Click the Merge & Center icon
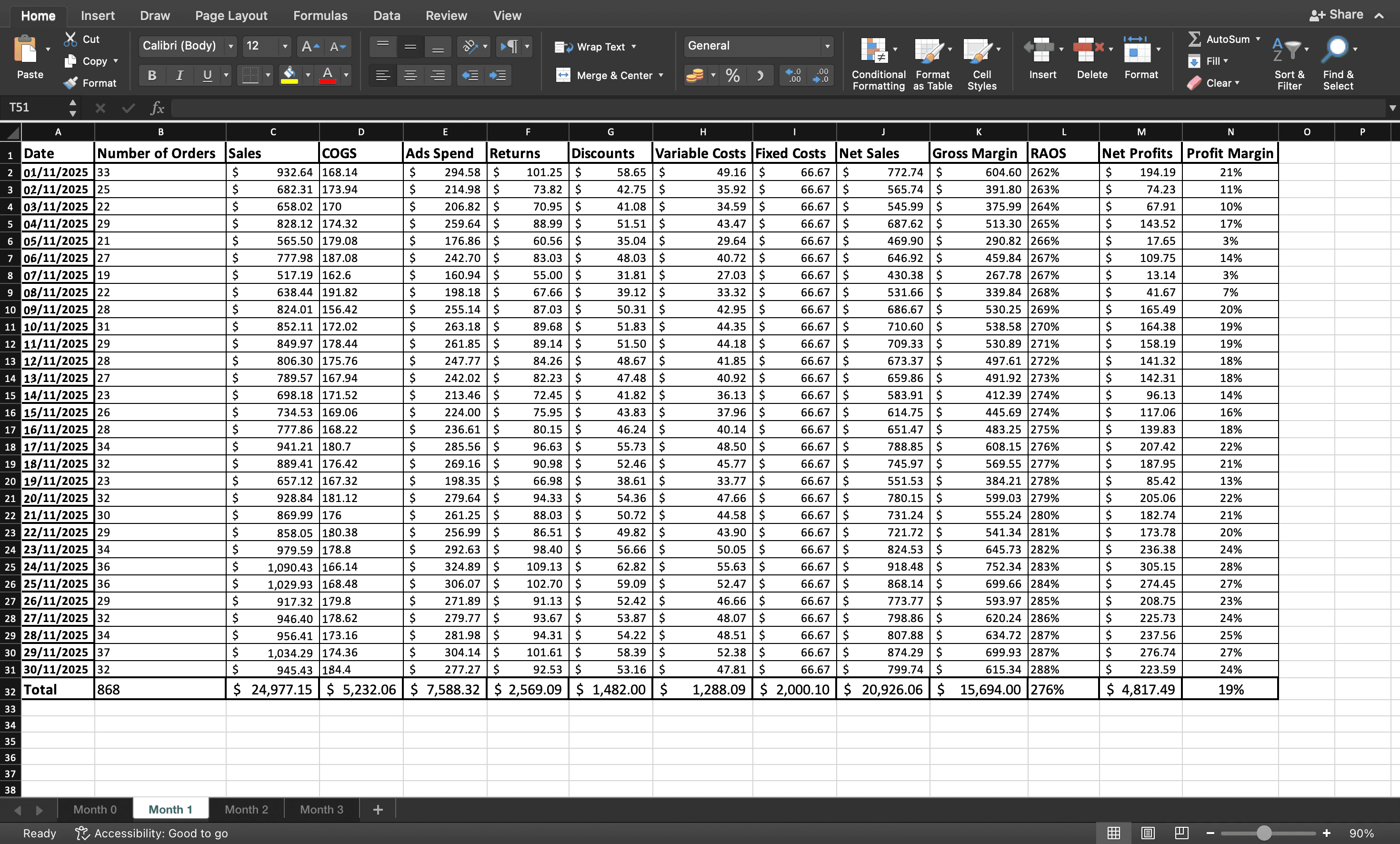Screen dimensions: 1400x844 click(563, 75)
